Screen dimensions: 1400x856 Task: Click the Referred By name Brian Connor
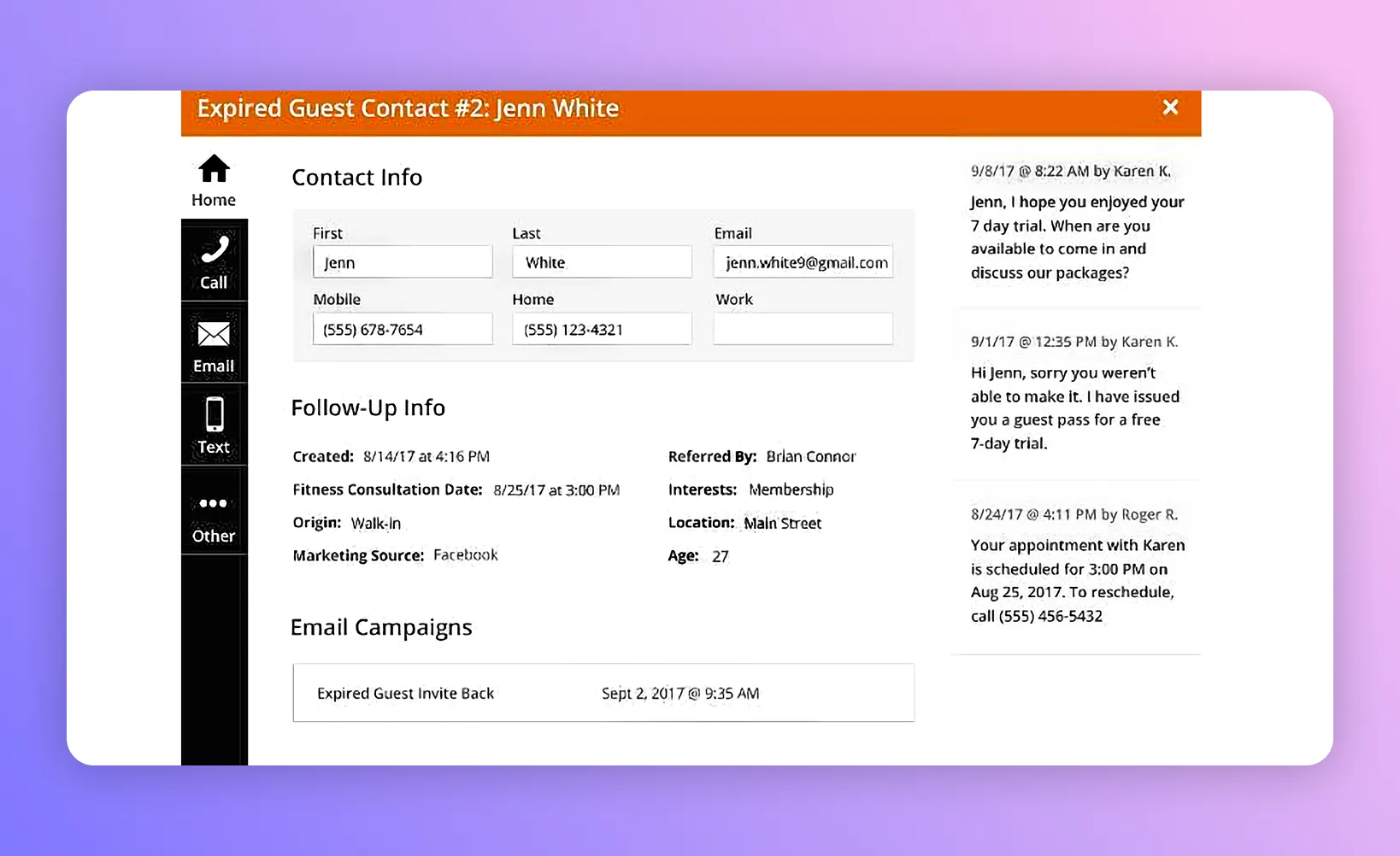[810, 456]
